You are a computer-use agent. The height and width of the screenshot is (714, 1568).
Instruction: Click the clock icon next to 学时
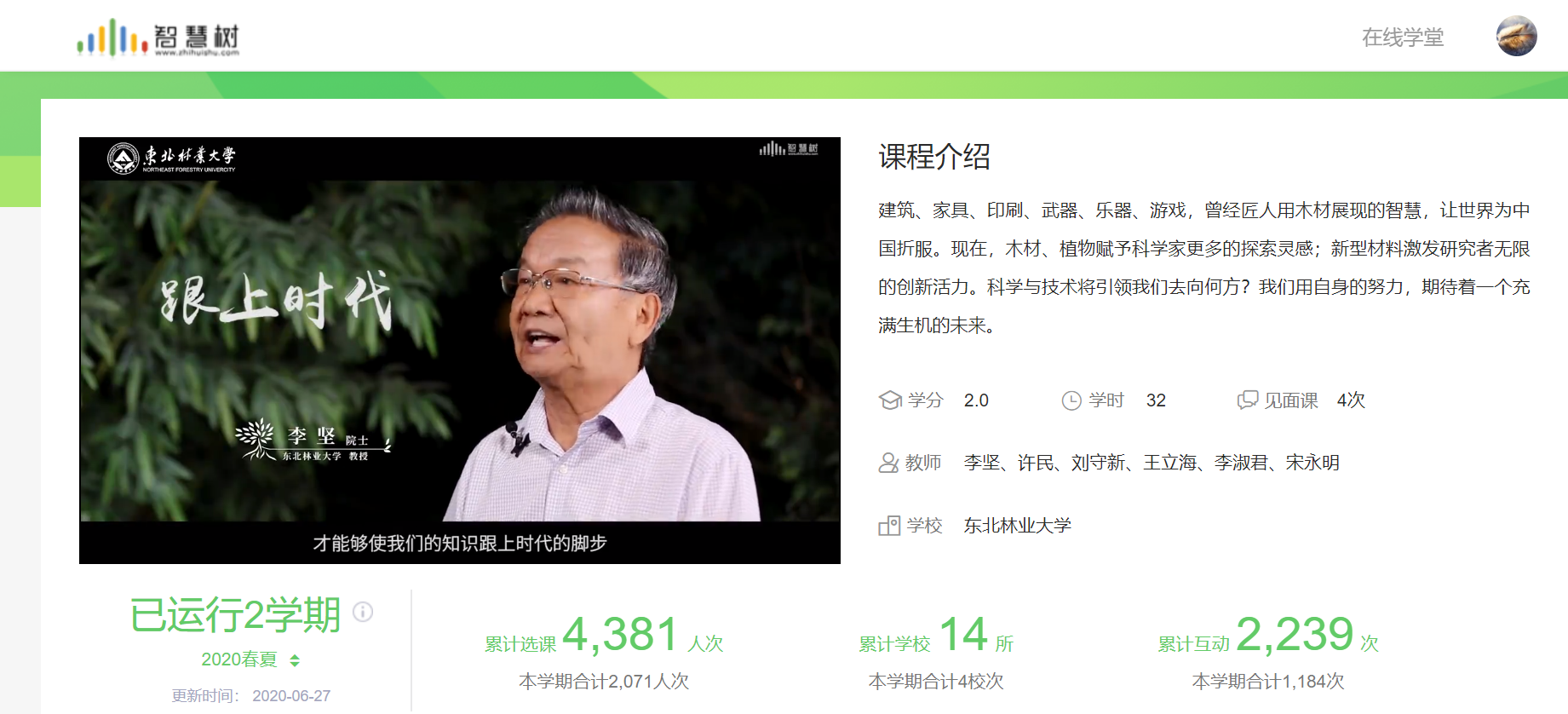pyautogui.click(x=1071, y=400)
